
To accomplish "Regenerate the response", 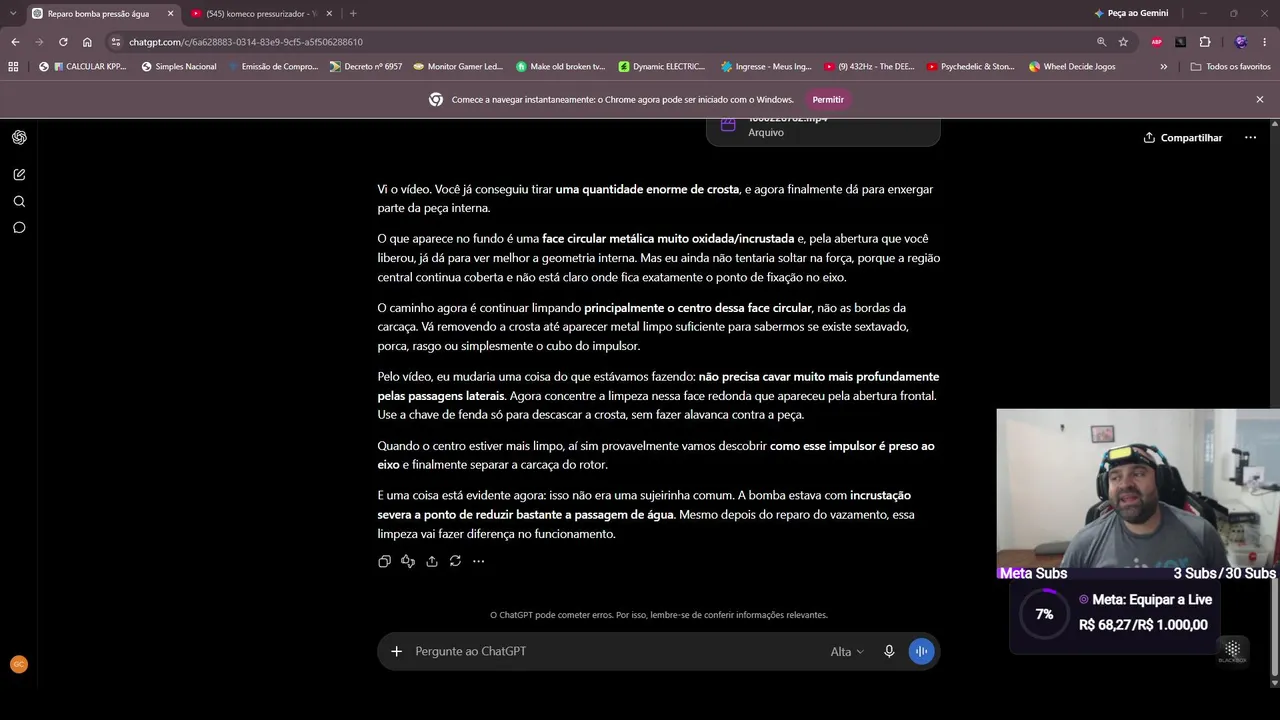I will pyautogui.click(x=455, y=561).
